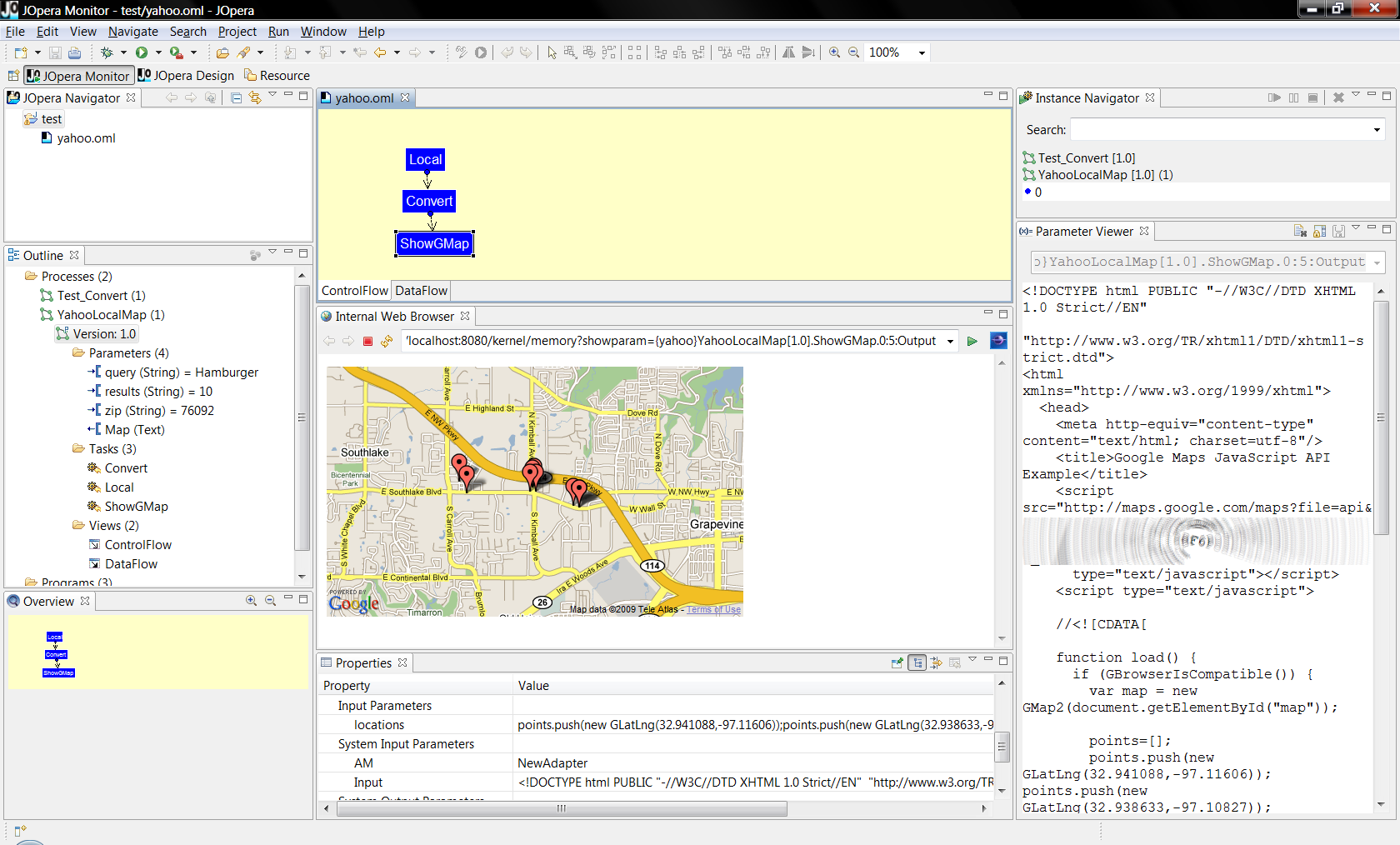Select the Convert node in diagram
The image size is (1400, 845).
pos(429,201)
